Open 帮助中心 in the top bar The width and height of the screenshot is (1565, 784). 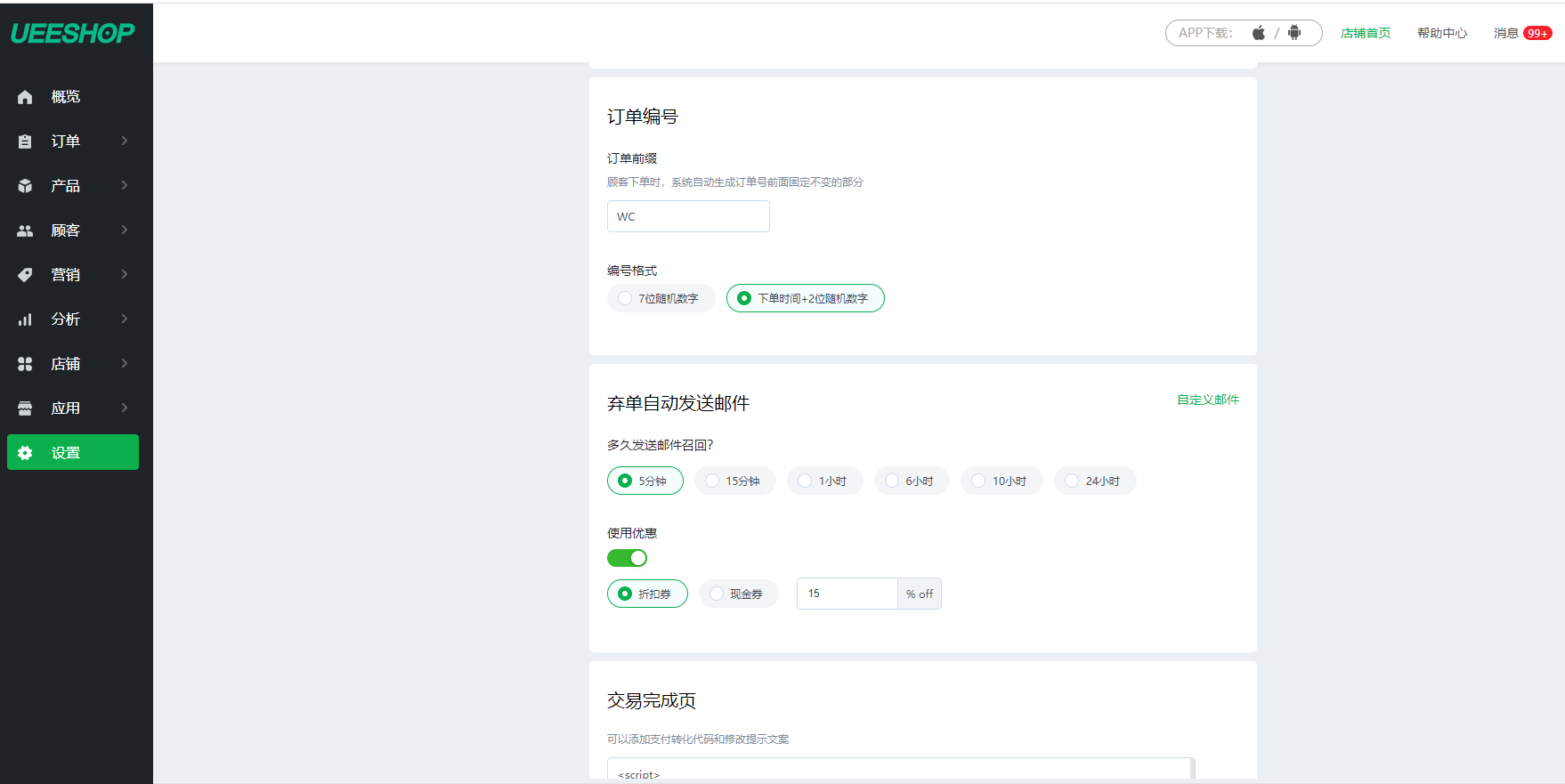click(x=1441, y=33)
